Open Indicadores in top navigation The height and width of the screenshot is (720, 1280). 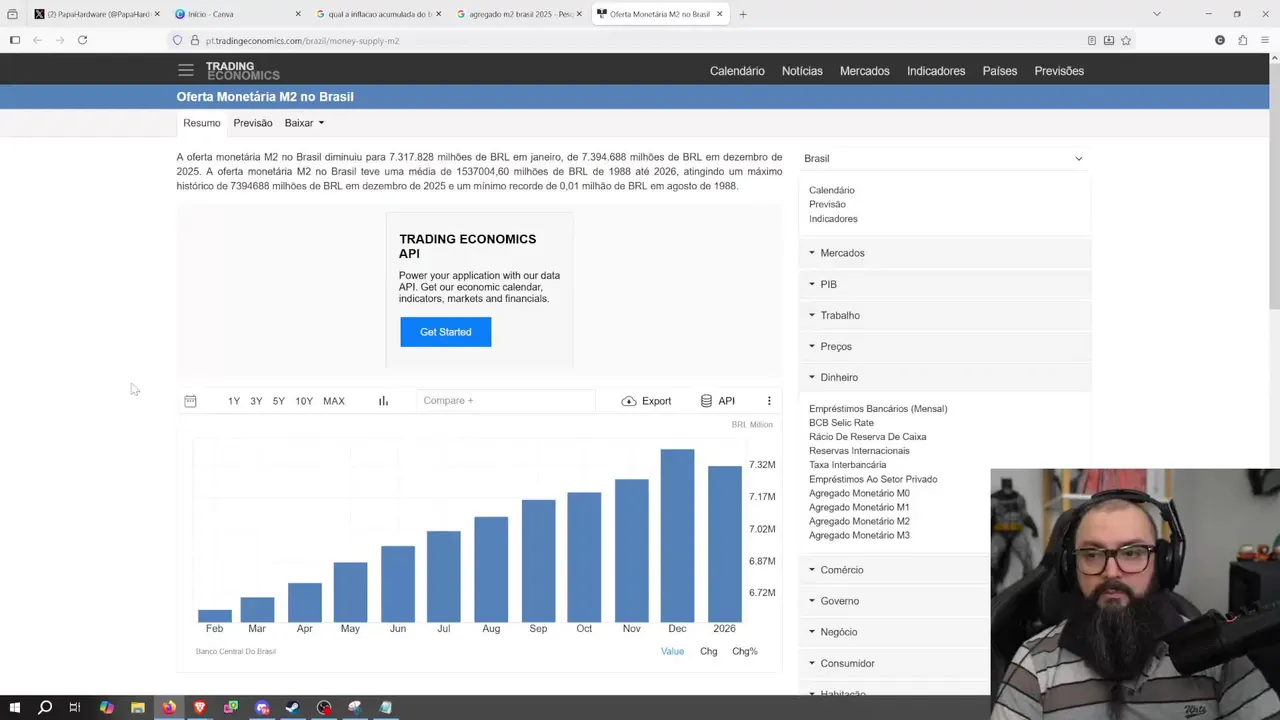[936, 71]
